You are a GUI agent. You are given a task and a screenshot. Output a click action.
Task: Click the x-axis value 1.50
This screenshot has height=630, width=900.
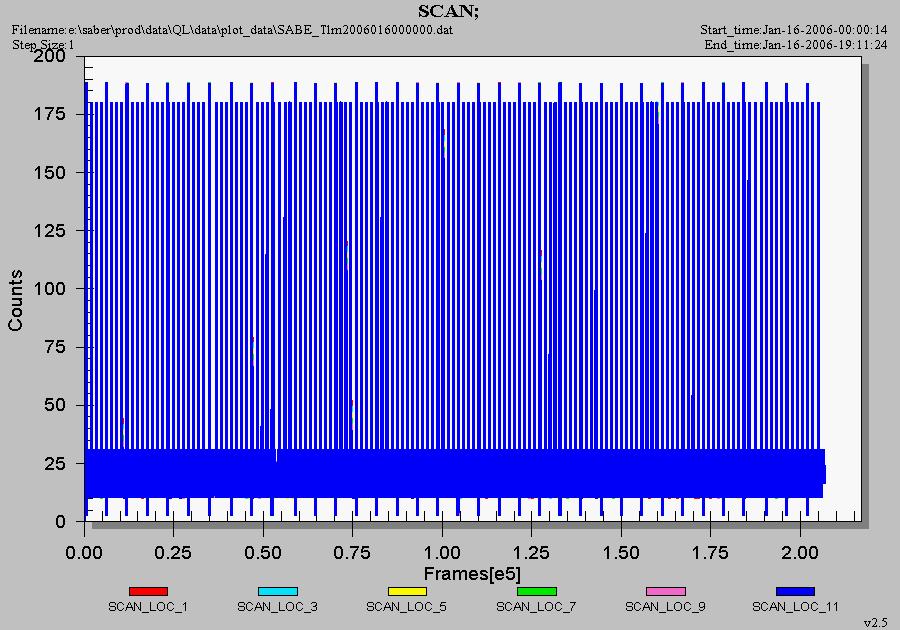pyautogui.click(x=621, y=553)
